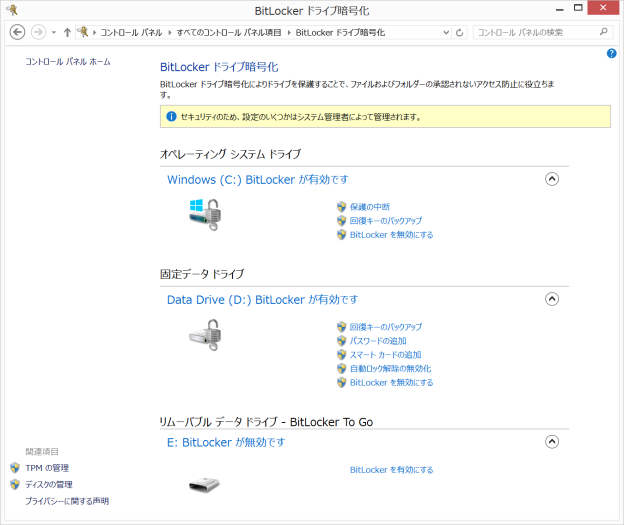Select コントロール パネル breadcrumb
Image resolution: width=624 pixels, height=525 pixels.
(x=131, y=33)
